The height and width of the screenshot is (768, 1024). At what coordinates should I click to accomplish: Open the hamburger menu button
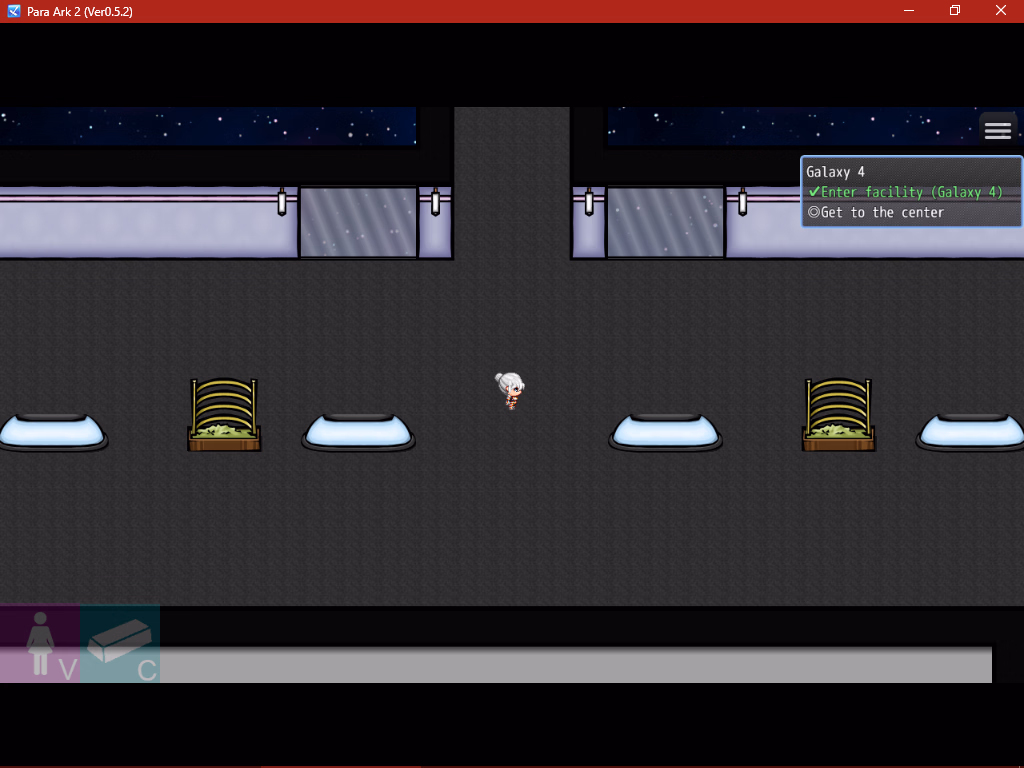tap(997, 131)
